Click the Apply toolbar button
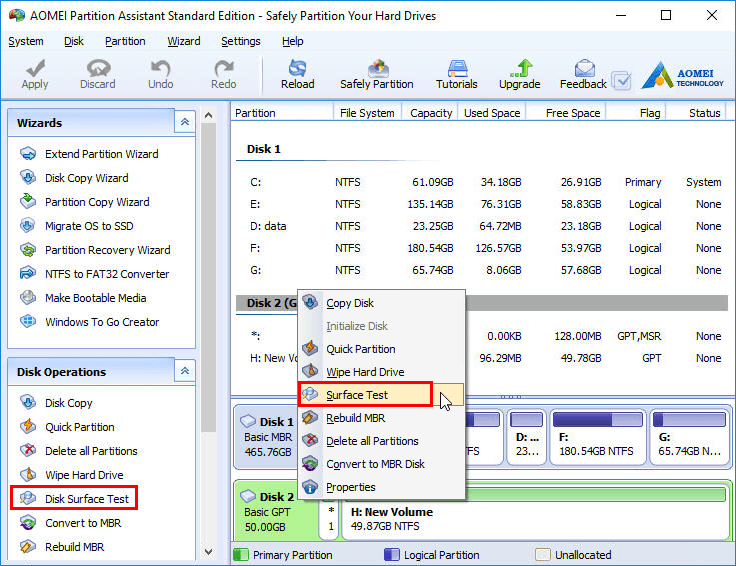 pos(35,75)
